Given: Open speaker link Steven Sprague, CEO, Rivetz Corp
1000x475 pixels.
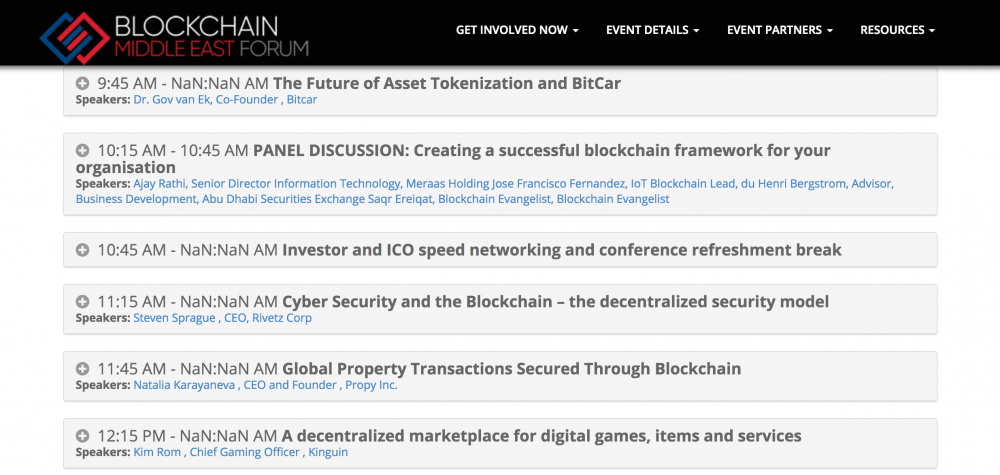Looking at the screenshot, I should pos(222,318).
